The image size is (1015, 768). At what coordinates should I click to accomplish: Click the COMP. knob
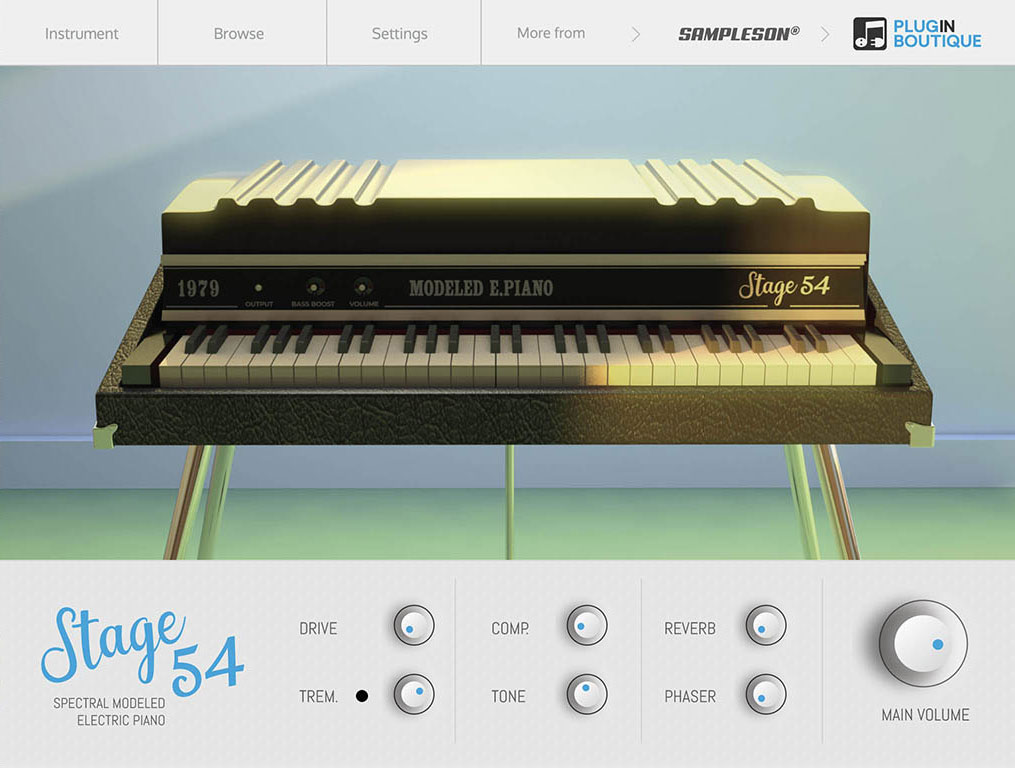point(586,625)
